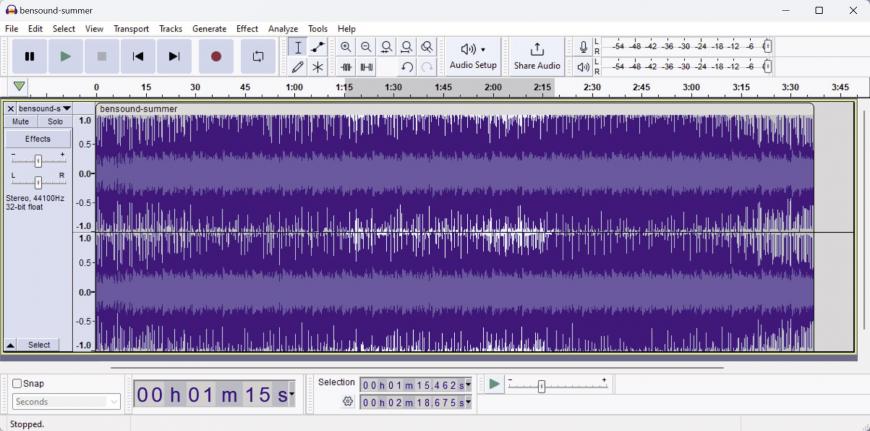Image resolution: width=870 pixels, height=431 pixels.
Task: Open the Tracks menu
Action: click(x=170, y=28)
